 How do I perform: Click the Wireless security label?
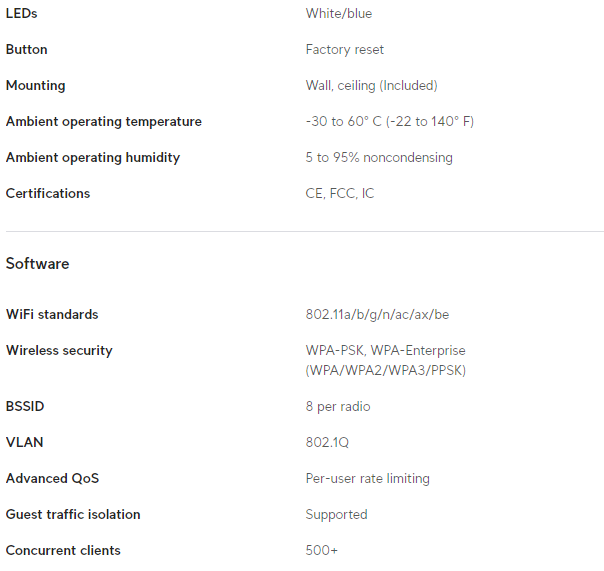pyautogui.click(x=59, y=351)
